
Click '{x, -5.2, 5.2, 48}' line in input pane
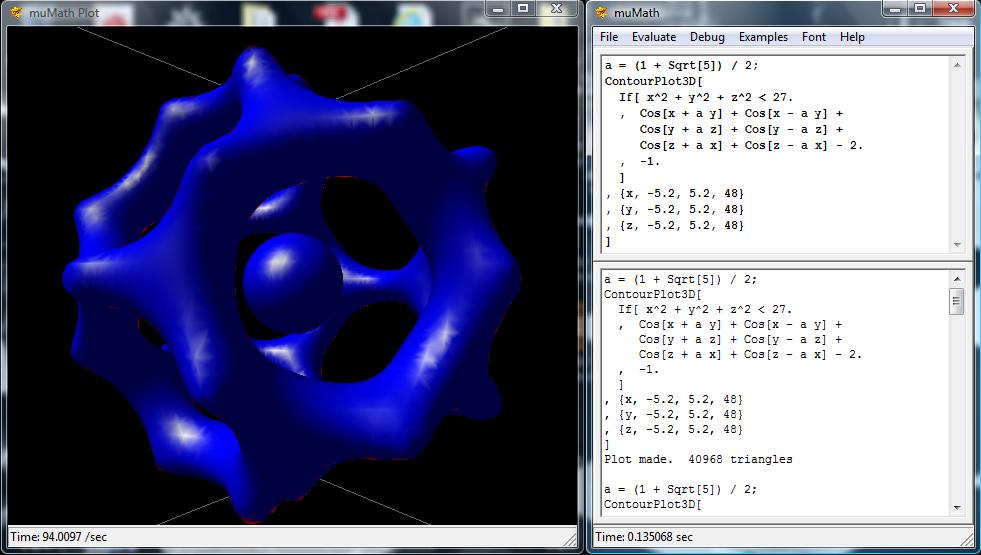point(674,193)
